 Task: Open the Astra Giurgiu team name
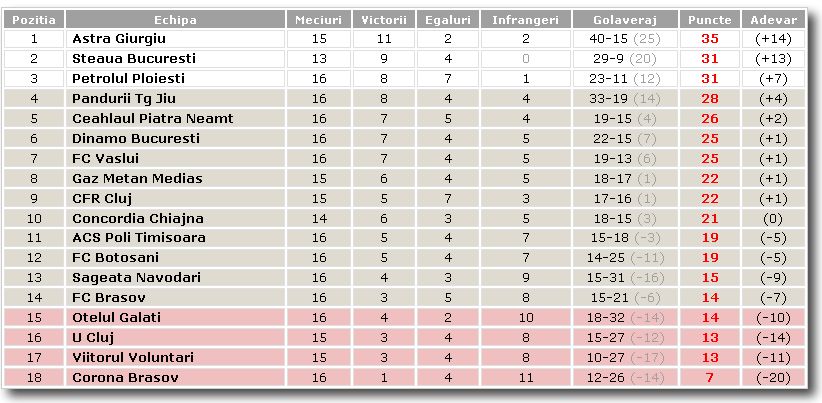point(119,39)
